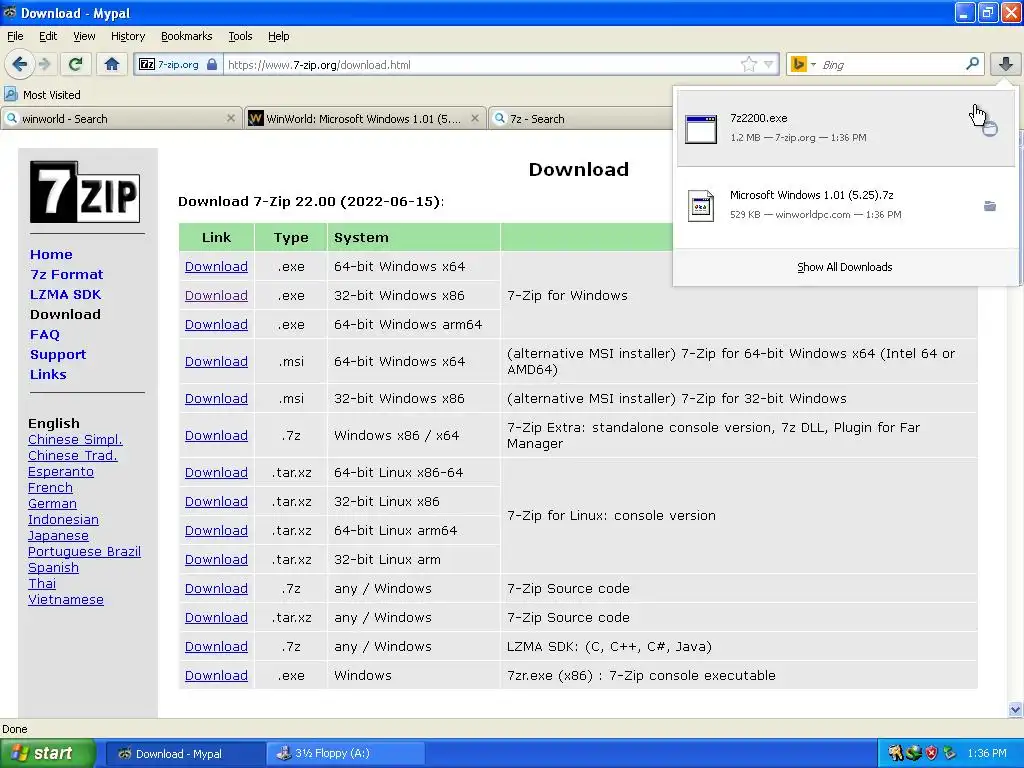Click the red security shield tray icon

931,753
